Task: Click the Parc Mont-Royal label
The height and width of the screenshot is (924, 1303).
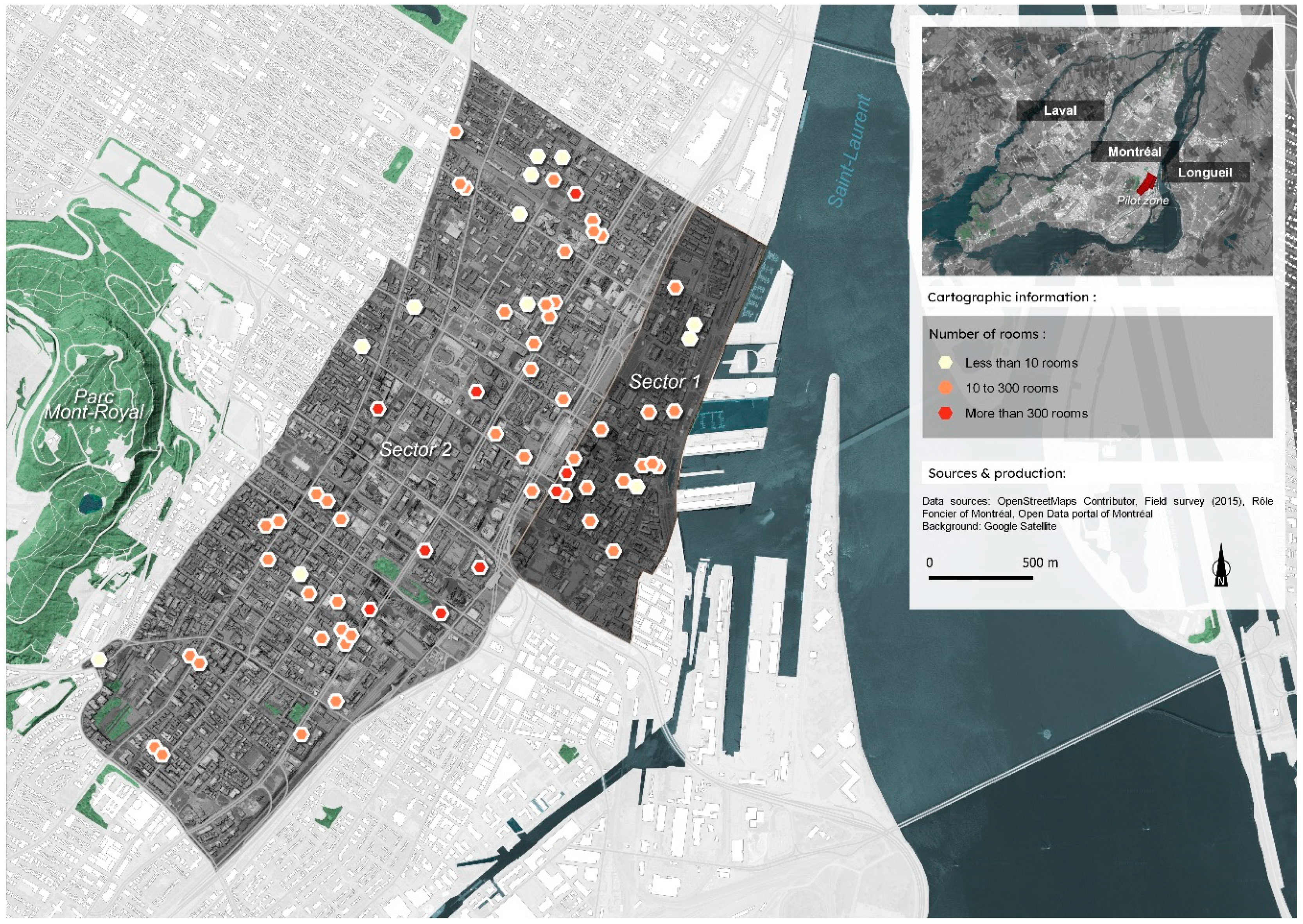Action: (x=95, y=405)
